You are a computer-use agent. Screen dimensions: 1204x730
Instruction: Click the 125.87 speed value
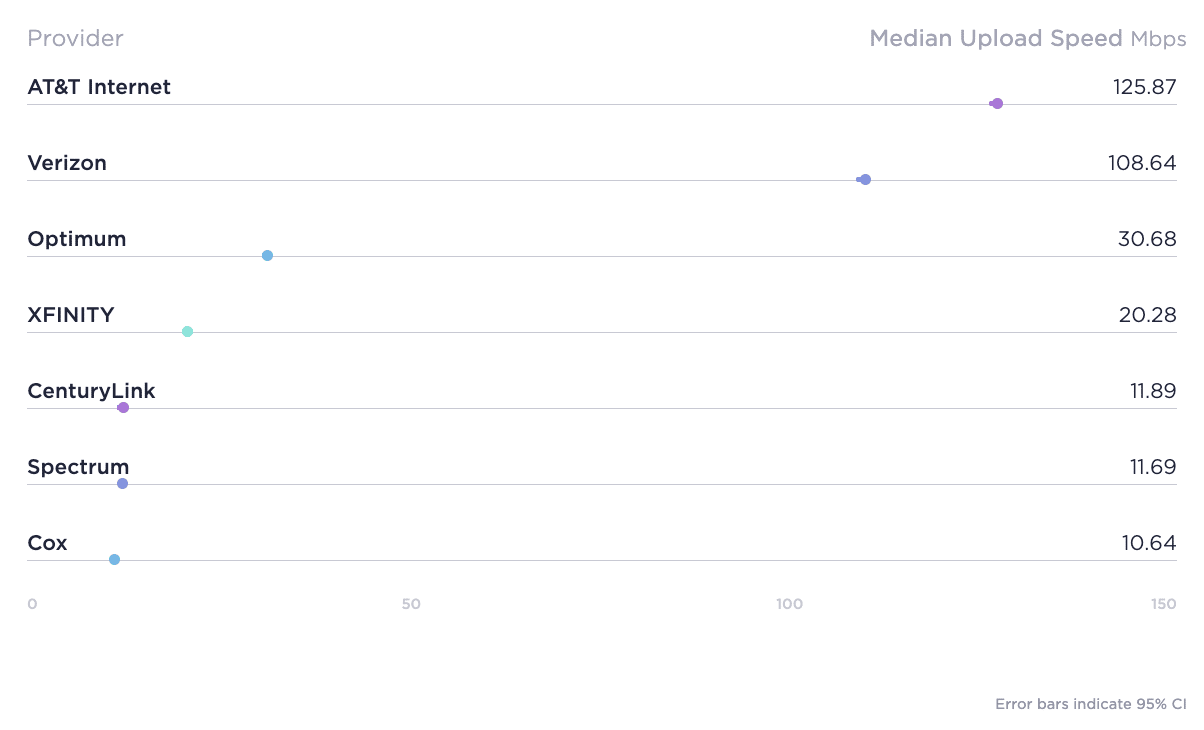tap(1145, 87)
